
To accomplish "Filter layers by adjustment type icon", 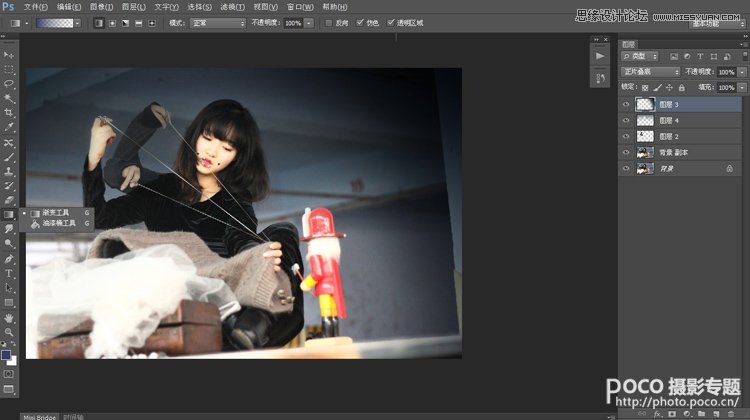I will (x=687, y=56).
